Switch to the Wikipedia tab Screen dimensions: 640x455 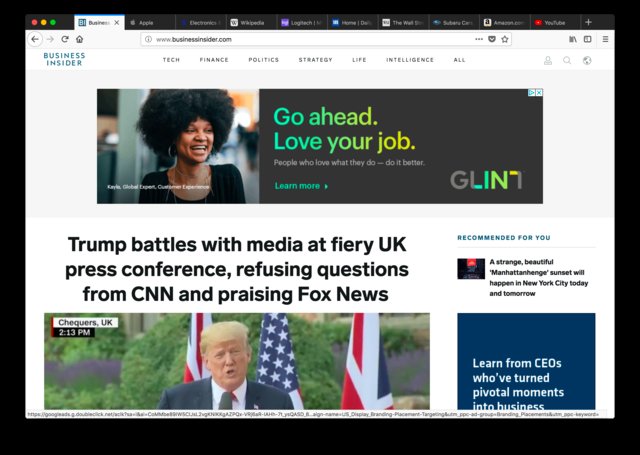250,22
